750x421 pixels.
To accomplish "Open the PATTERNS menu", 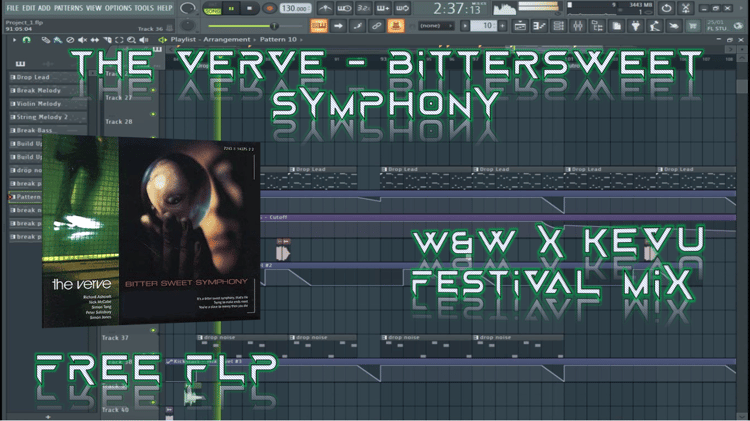I will [68, 8].
